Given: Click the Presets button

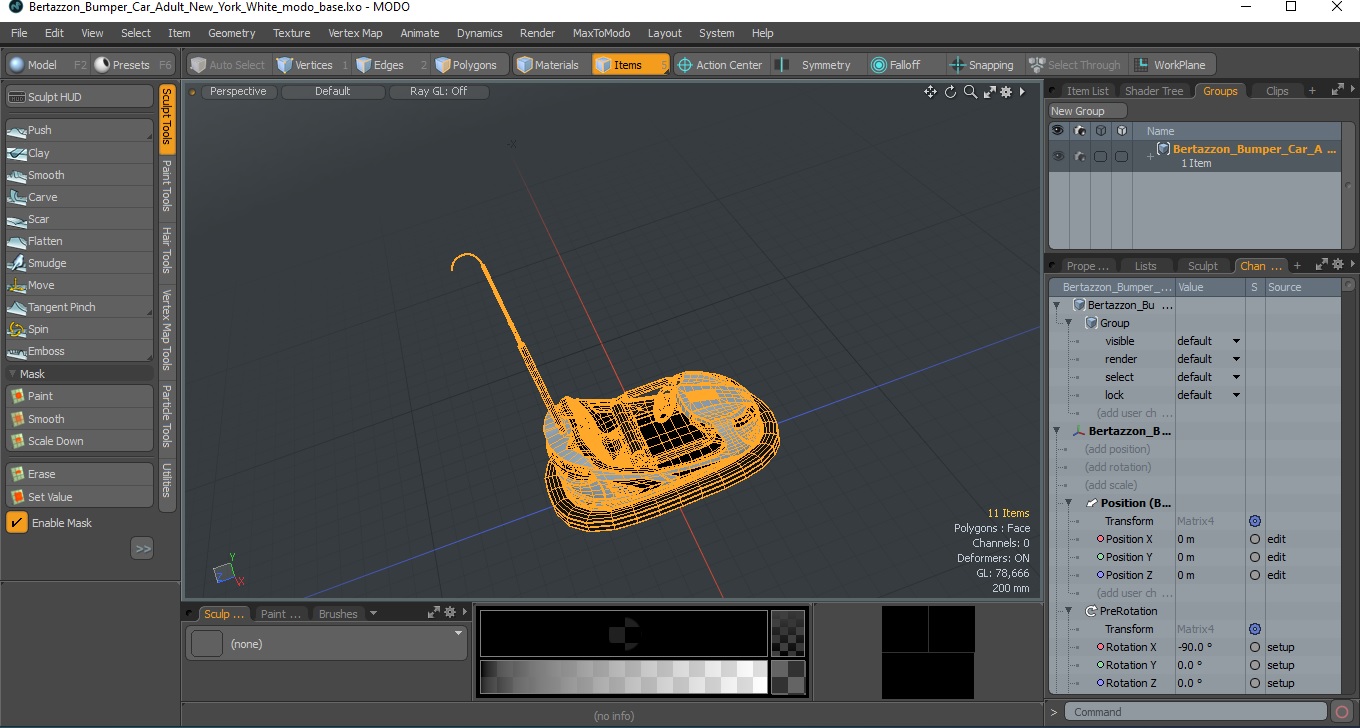Looking at the screenshot, I should coord(133,65).
